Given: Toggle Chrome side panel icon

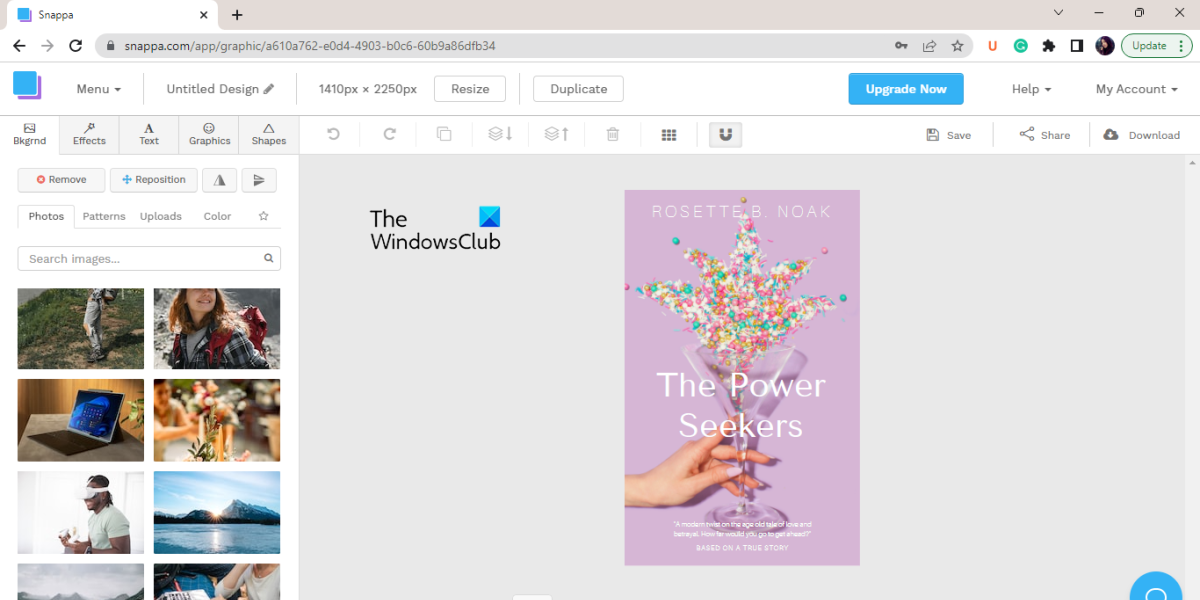Looking at the screenshot, I should click(1076, 46).
